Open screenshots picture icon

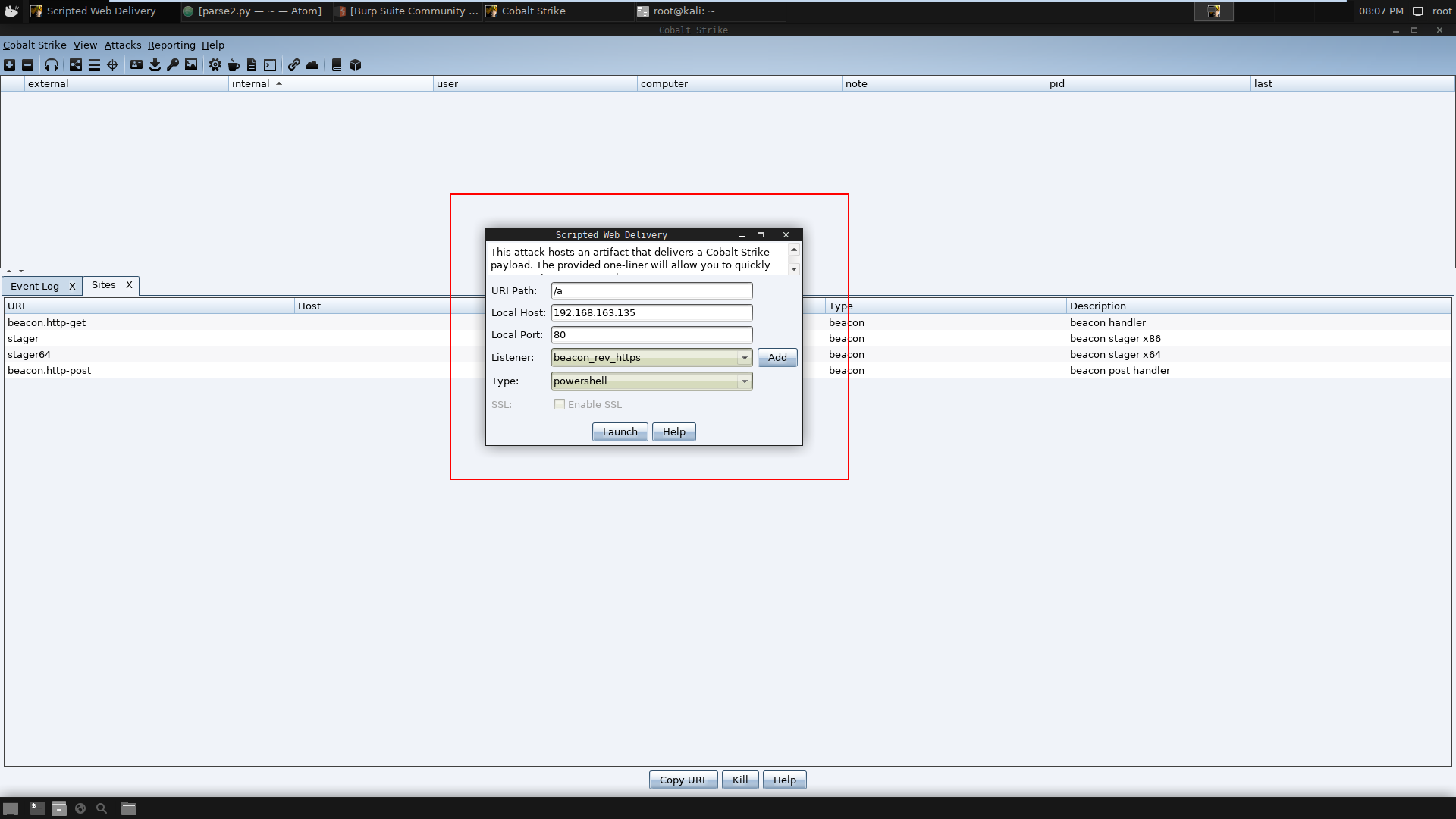191,65
